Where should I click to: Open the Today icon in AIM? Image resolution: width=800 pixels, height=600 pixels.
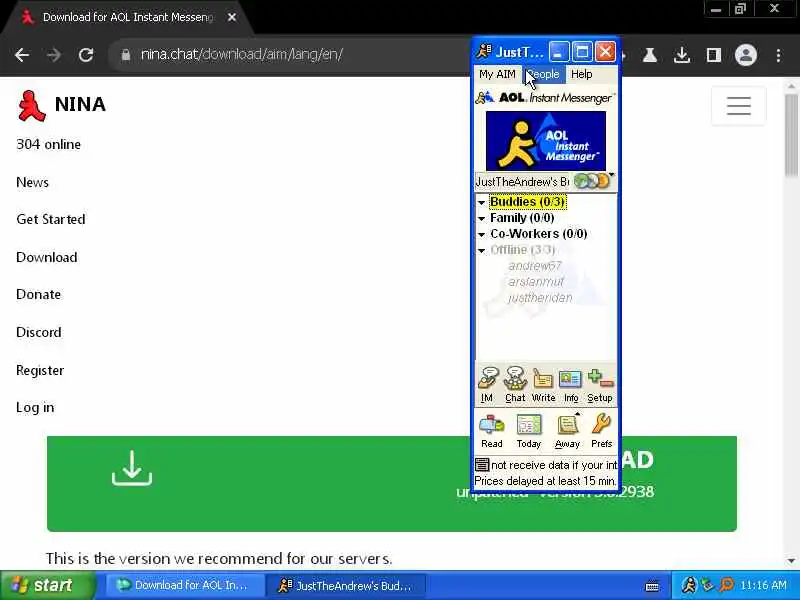point(529,431)
